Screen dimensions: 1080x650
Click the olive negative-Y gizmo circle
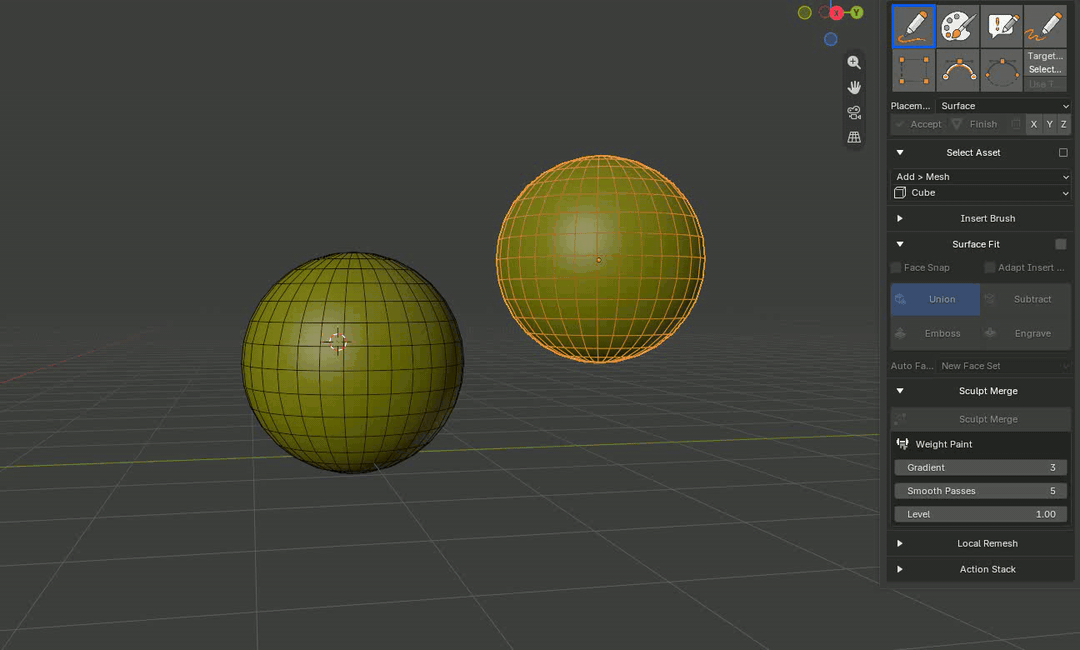tap(804, 12)
